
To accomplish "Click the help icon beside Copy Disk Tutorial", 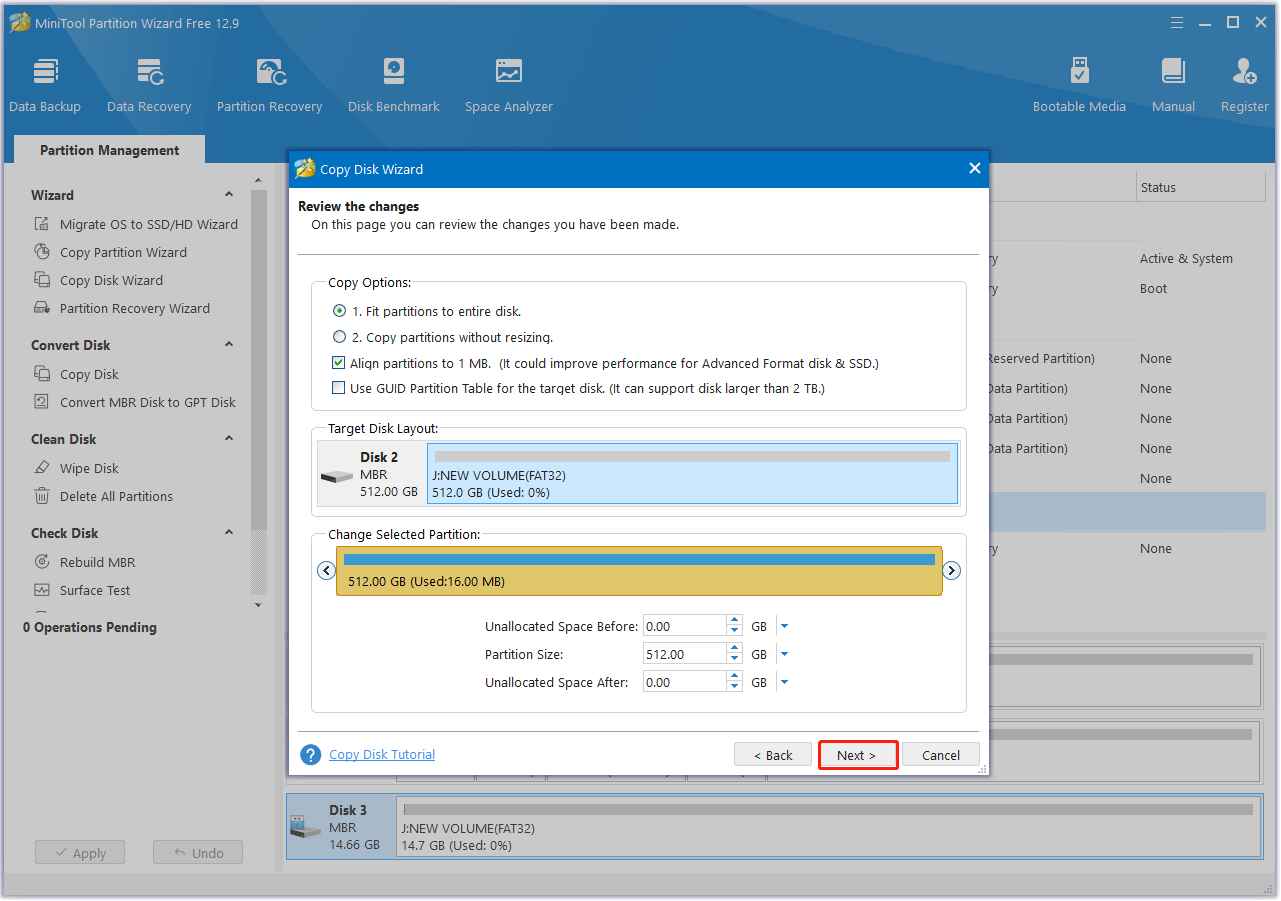I will [x=310, y=755].
